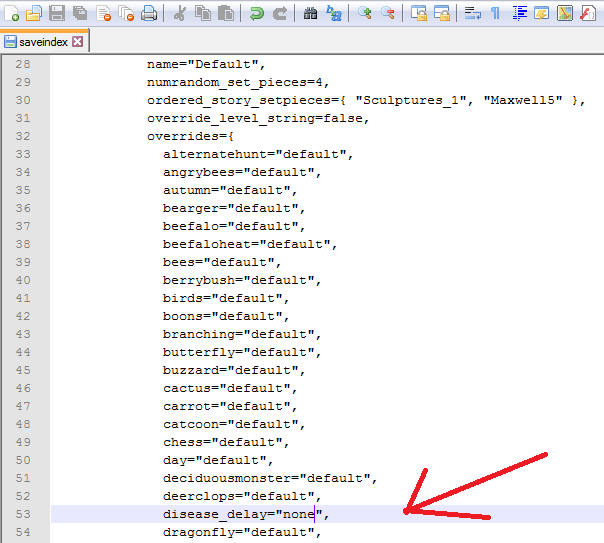Click the beefaloheat="default" line
604x543 pixels.
click(250, 244)
